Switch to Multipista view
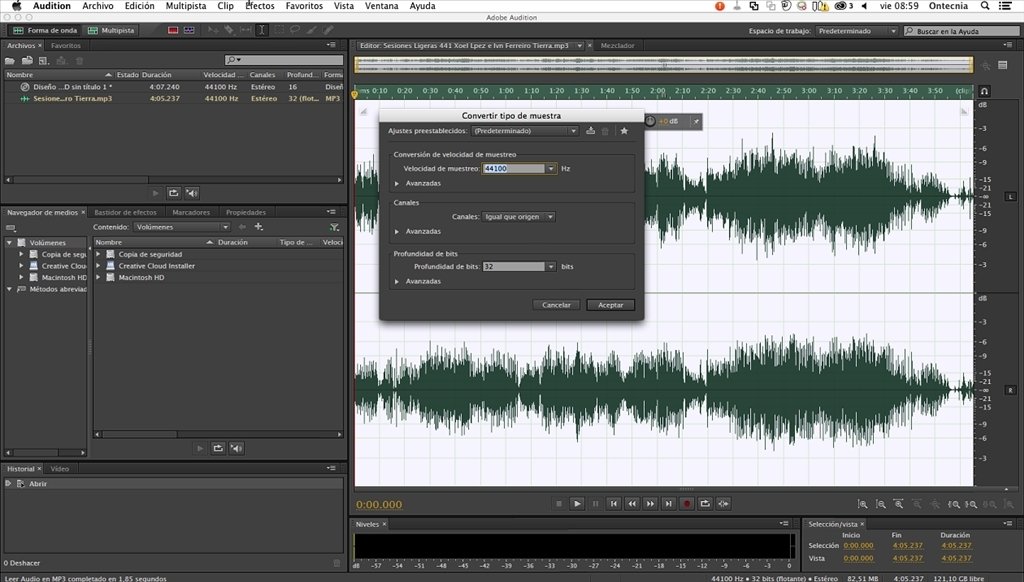The height and width of the screenshot is (582, 1024). (111, 30)
